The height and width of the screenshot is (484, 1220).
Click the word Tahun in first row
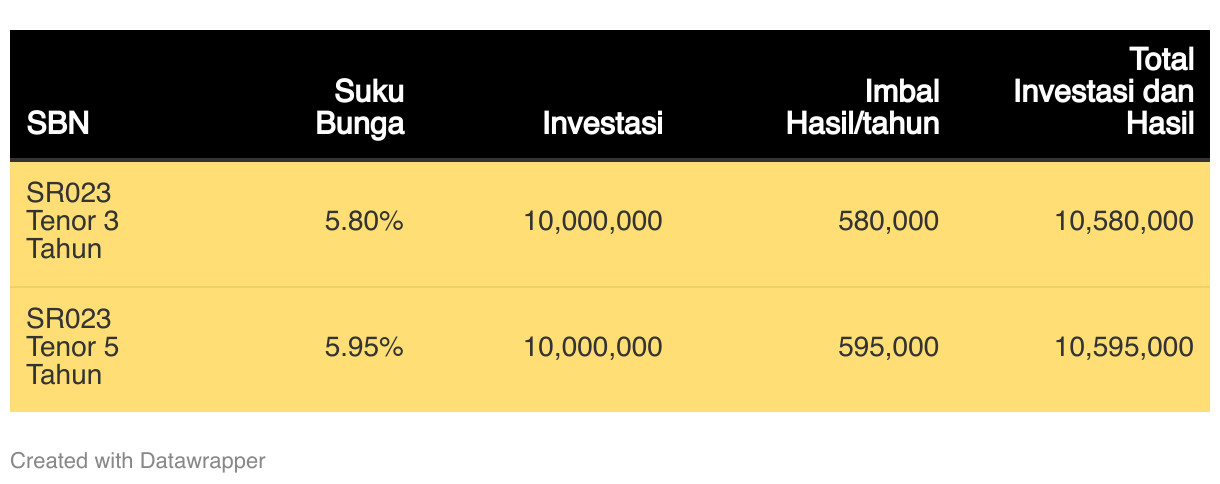point(64,249)
